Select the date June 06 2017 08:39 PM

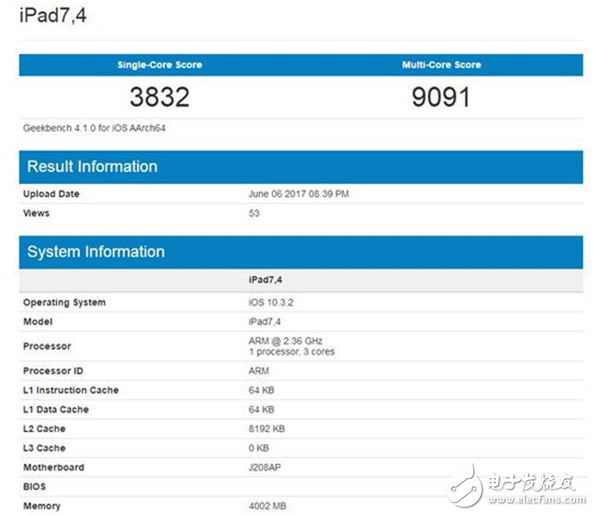tap(299, 194)
